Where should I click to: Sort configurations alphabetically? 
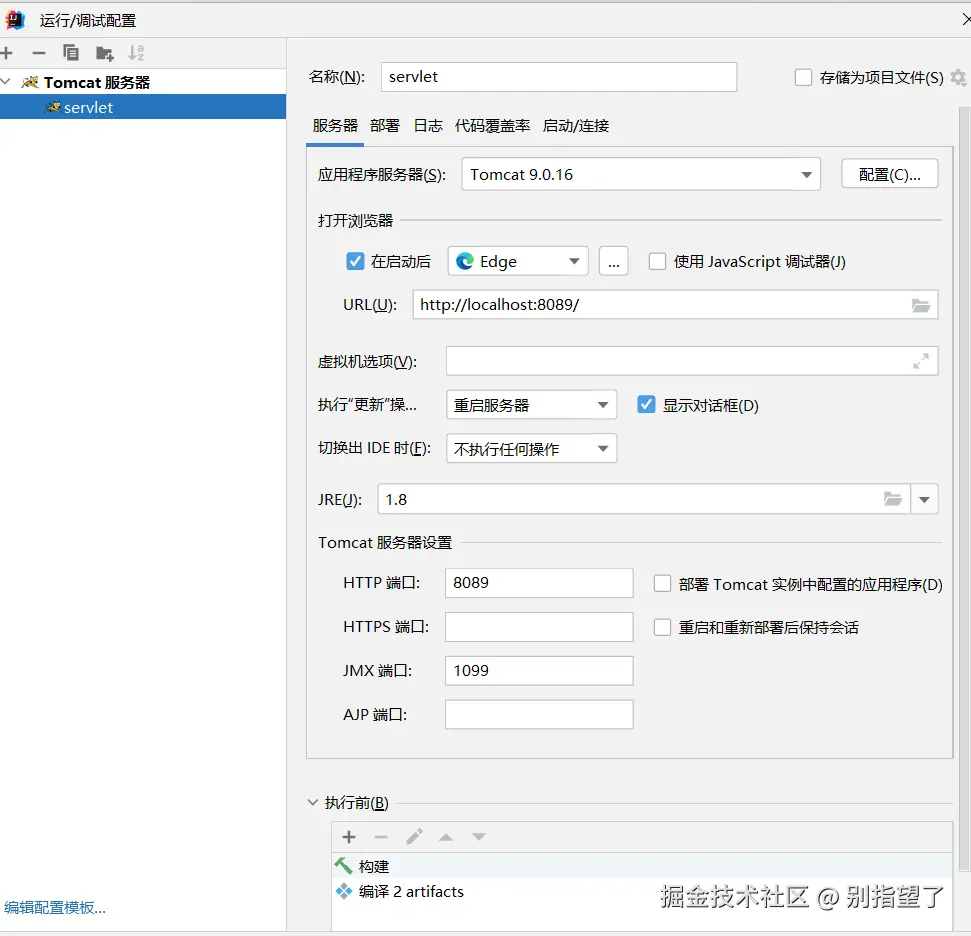coord(136,53)
